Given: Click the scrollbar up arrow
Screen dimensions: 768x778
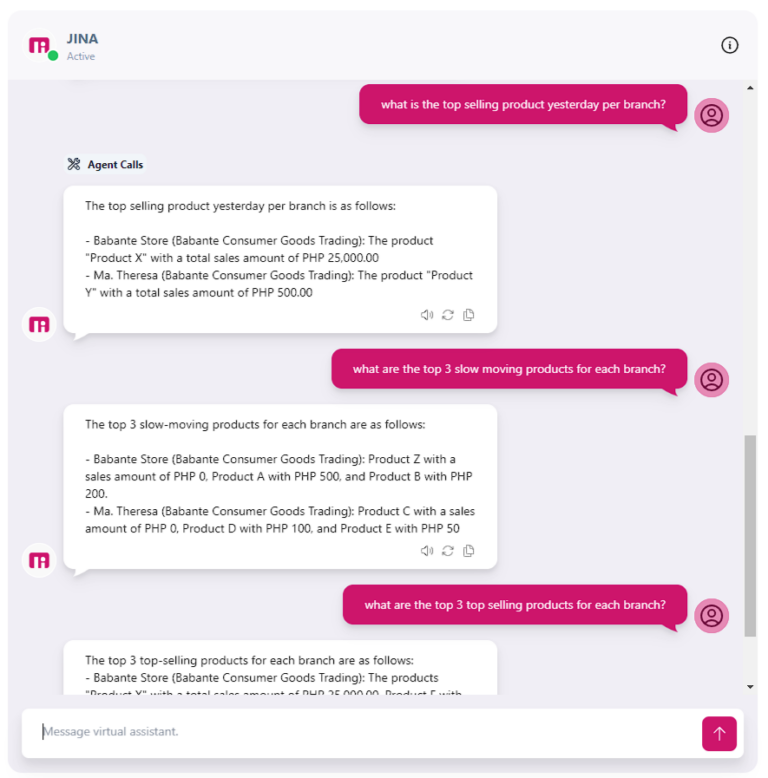Looking at the screenshot, I should pyautogui.click(x=750, y=88).
